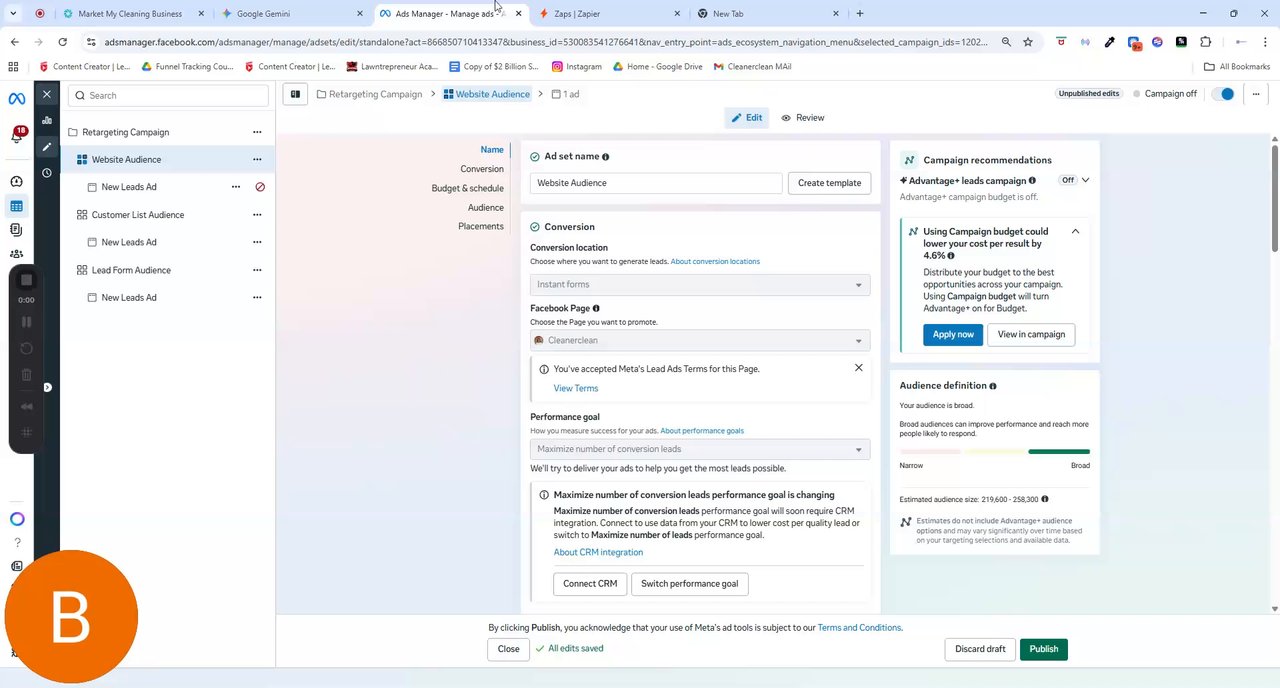The height and width of the screenshot is (688, 1280).
Task: Select the pencil edit icon in dark sidebar
Action: coord(46,147)
